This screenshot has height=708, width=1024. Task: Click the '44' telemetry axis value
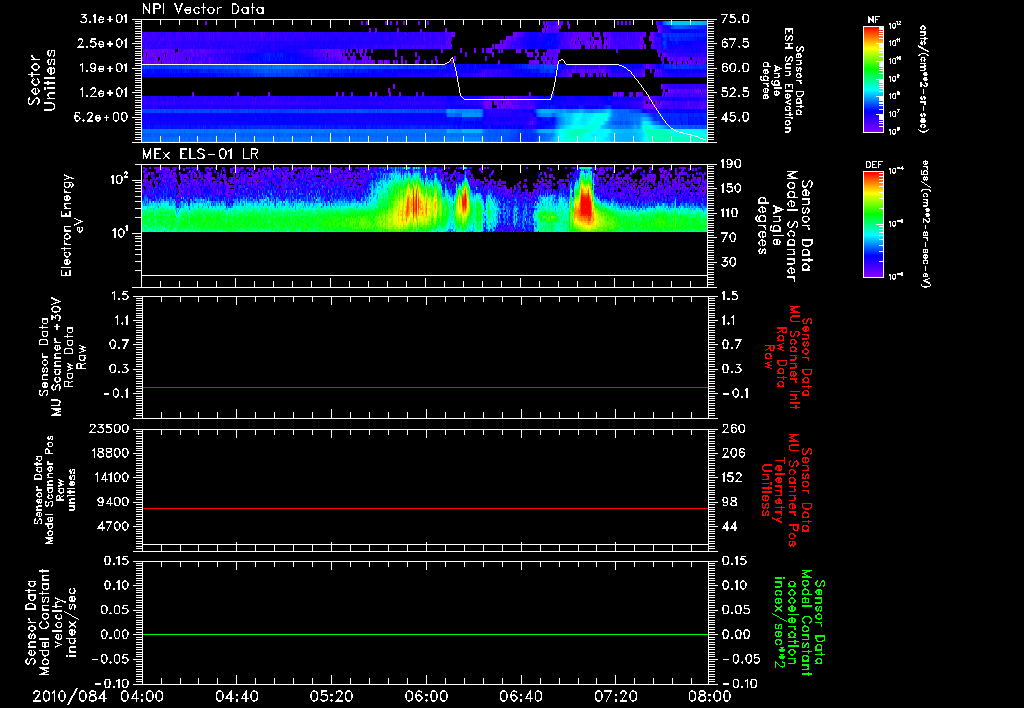tap(729, 526)
